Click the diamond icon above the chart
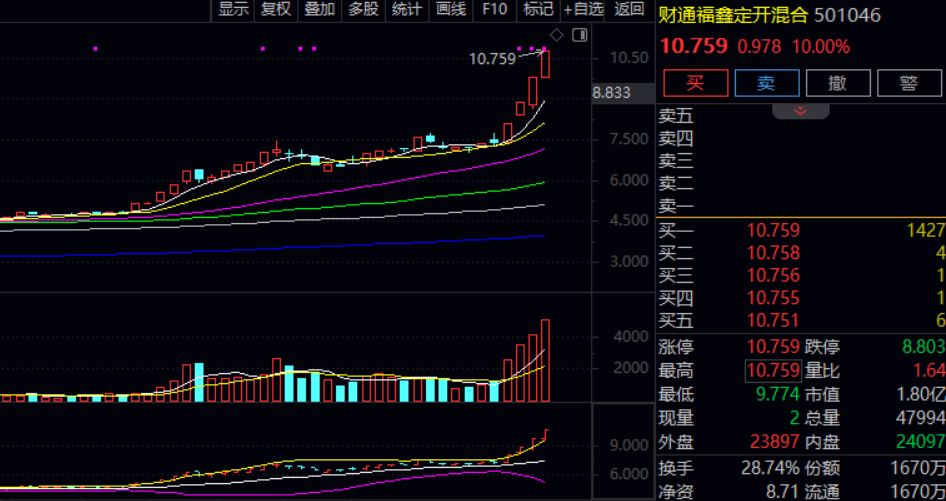 [557, 35]
